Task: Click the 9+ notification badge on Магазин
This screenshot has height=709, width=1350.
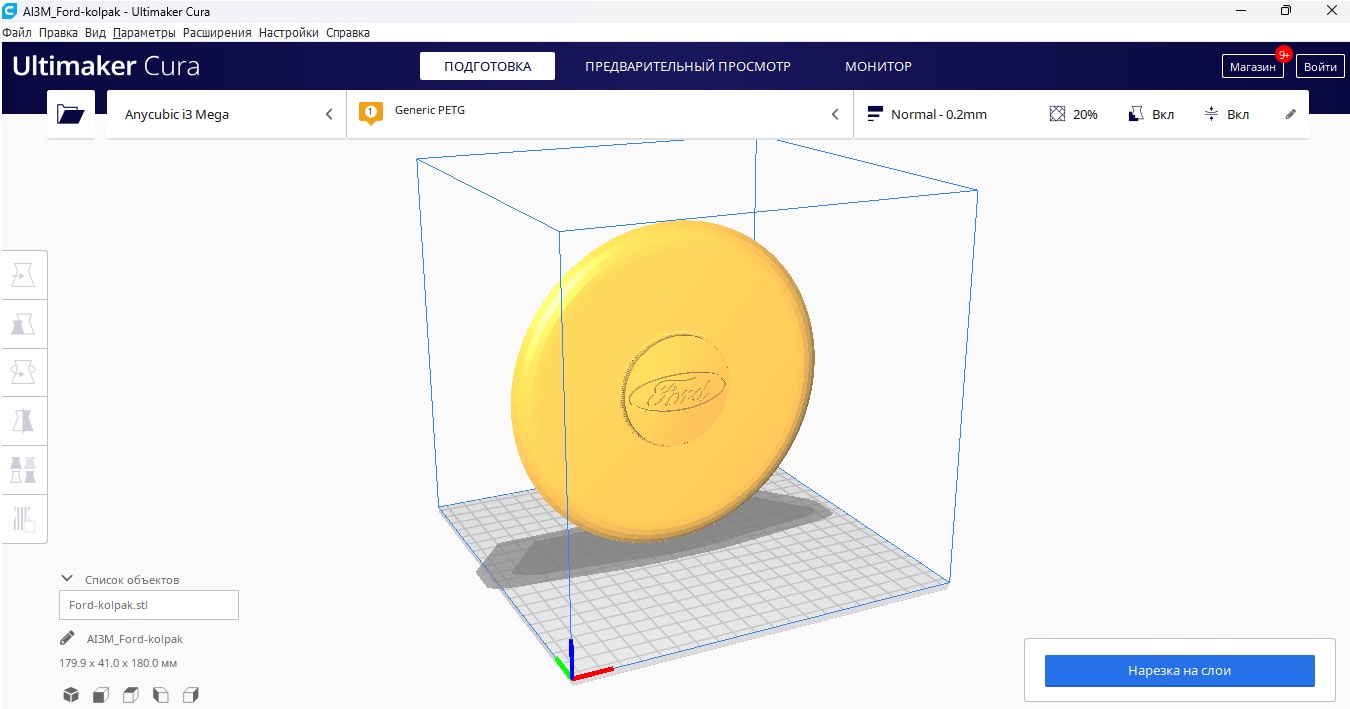Action: [x=1284, y=54]
